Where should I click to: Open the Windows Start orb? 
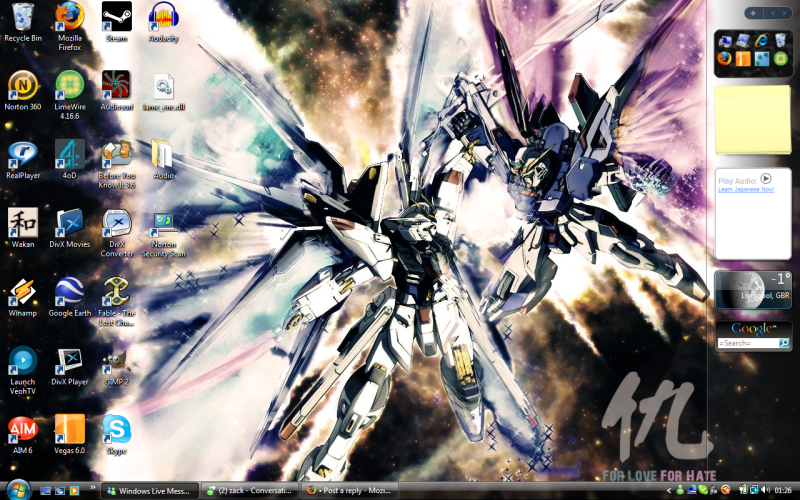[18, 490]
